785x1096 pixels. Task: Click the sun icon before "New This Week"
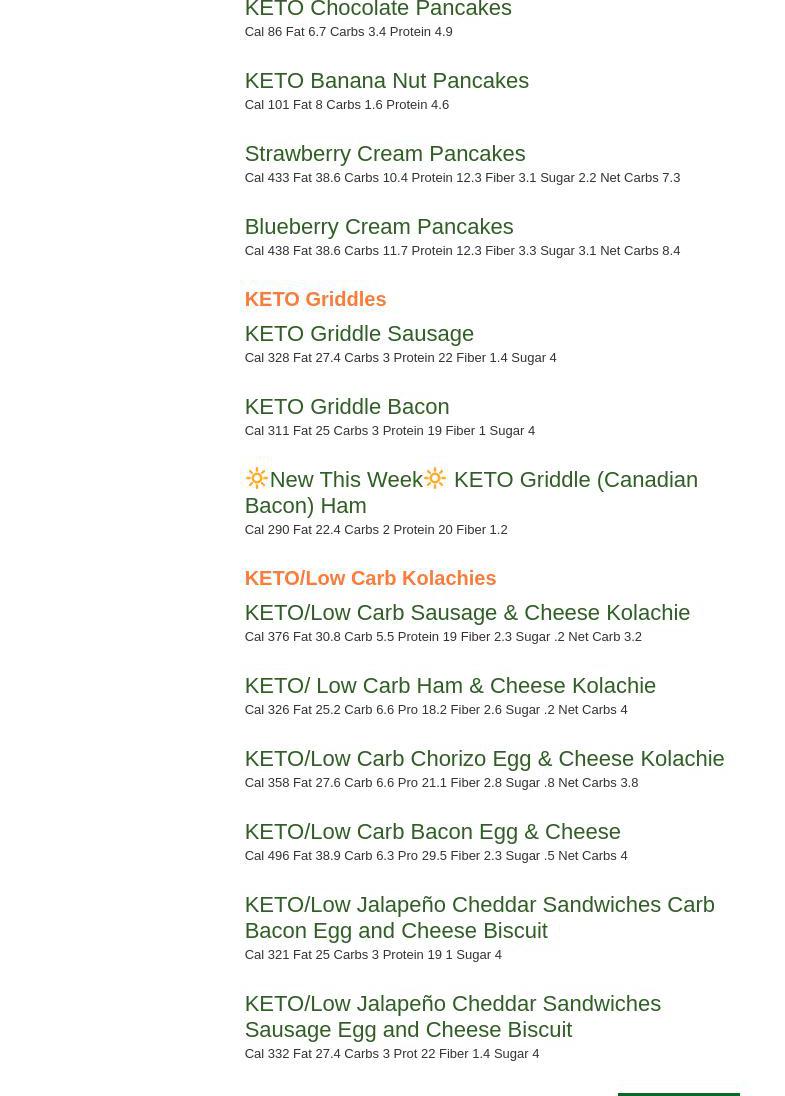[x=257, y=478]
